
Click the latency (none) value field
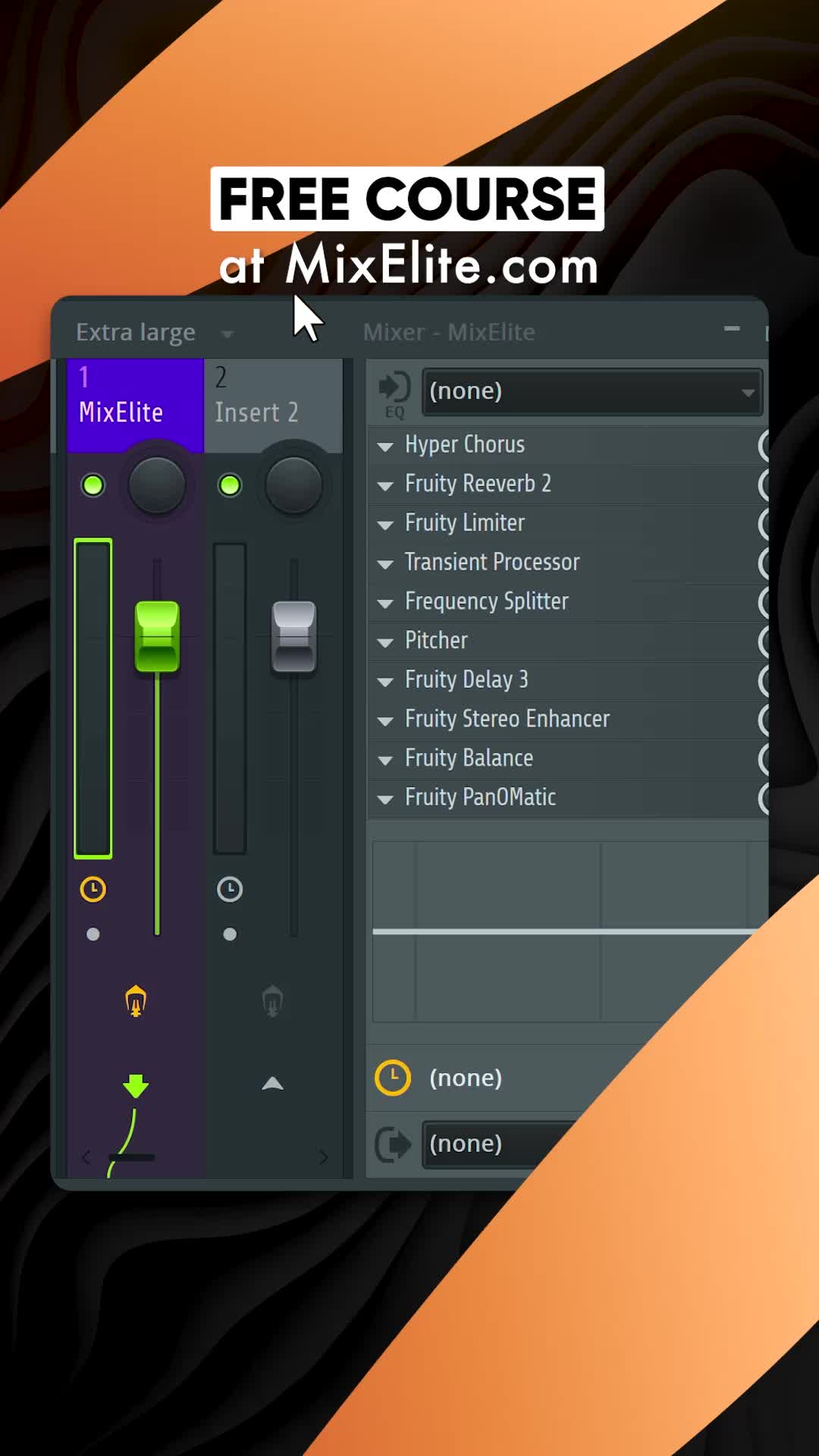pos(466,1078)
